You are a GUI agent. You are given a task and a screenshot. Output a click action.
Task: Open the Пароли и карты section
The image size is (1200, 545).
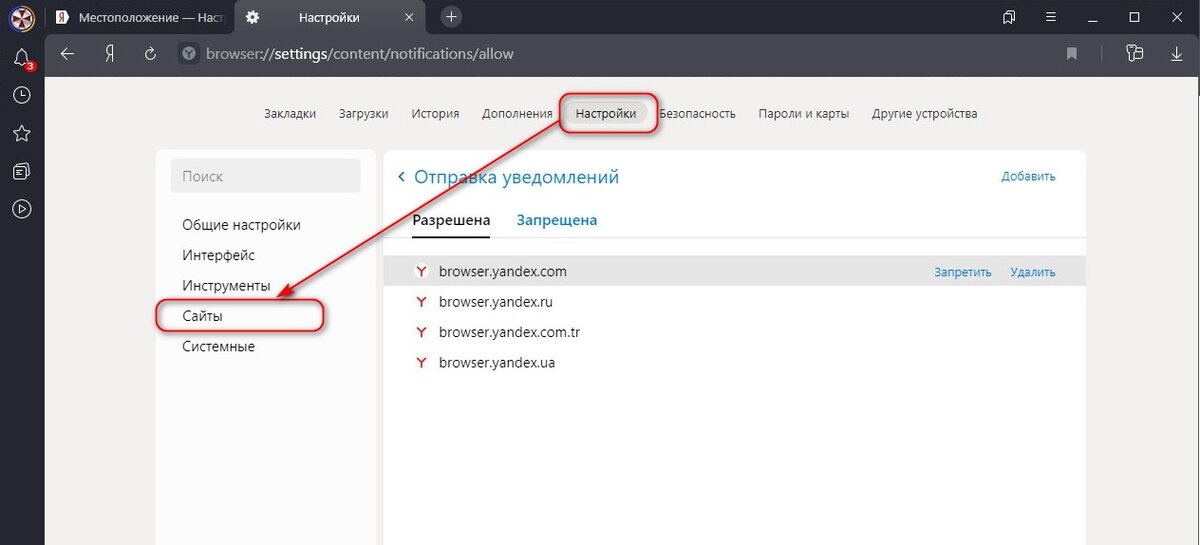click(804, 113)
